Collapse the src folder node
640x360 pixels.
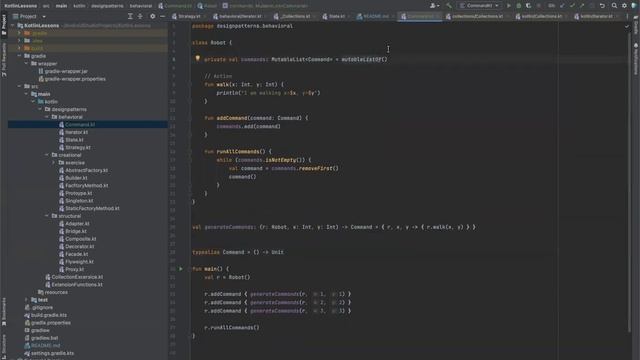[19, 86]
